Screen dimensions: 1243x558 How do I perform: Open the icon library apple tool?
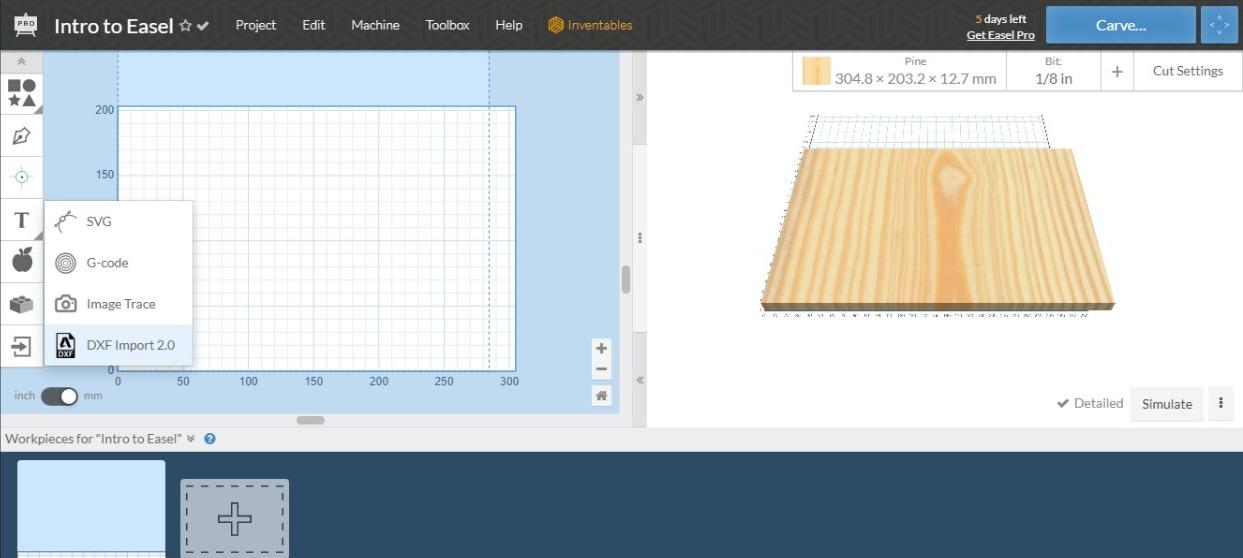[21, 261]
